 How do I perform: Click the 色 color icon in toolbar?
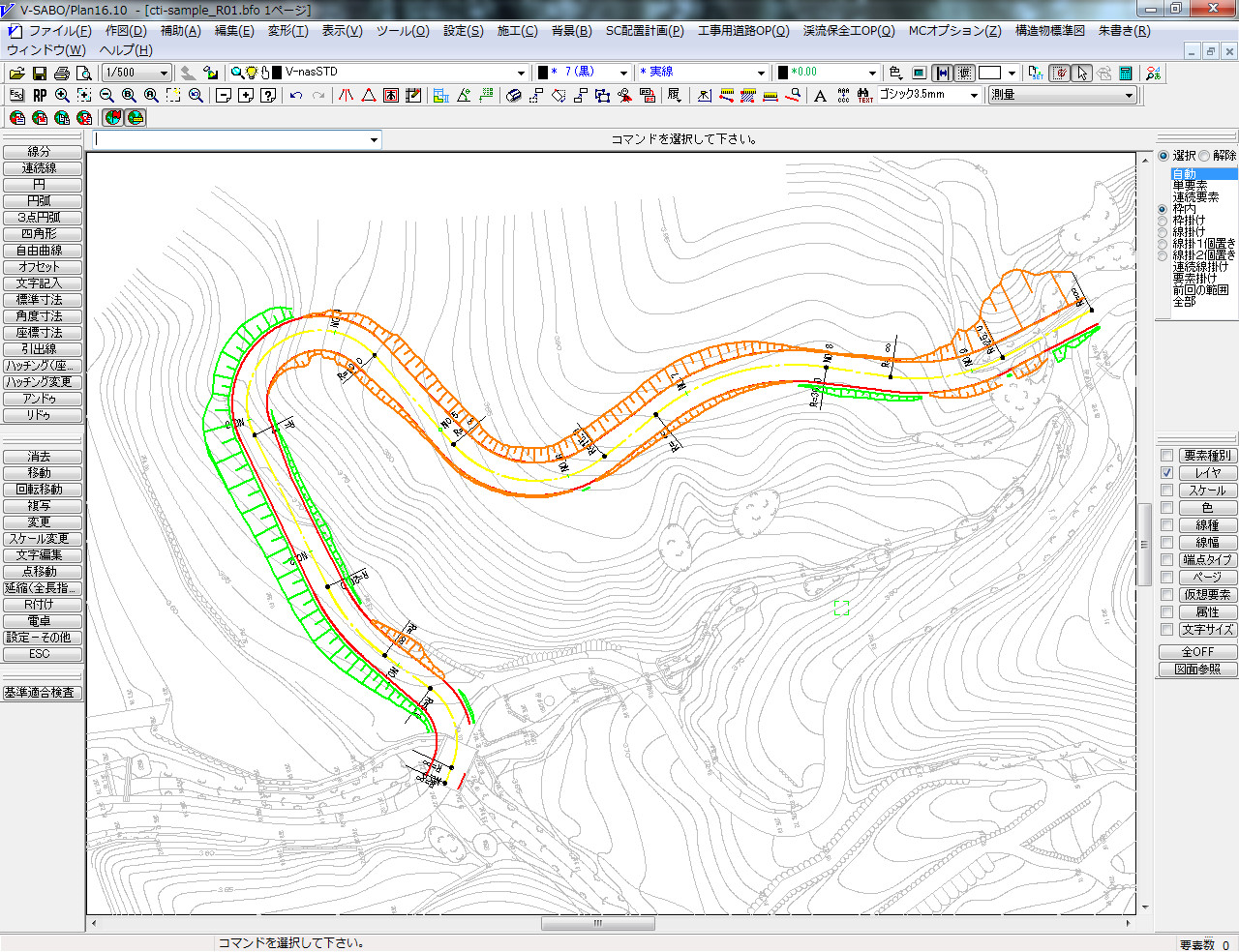[x=895, y=73]
